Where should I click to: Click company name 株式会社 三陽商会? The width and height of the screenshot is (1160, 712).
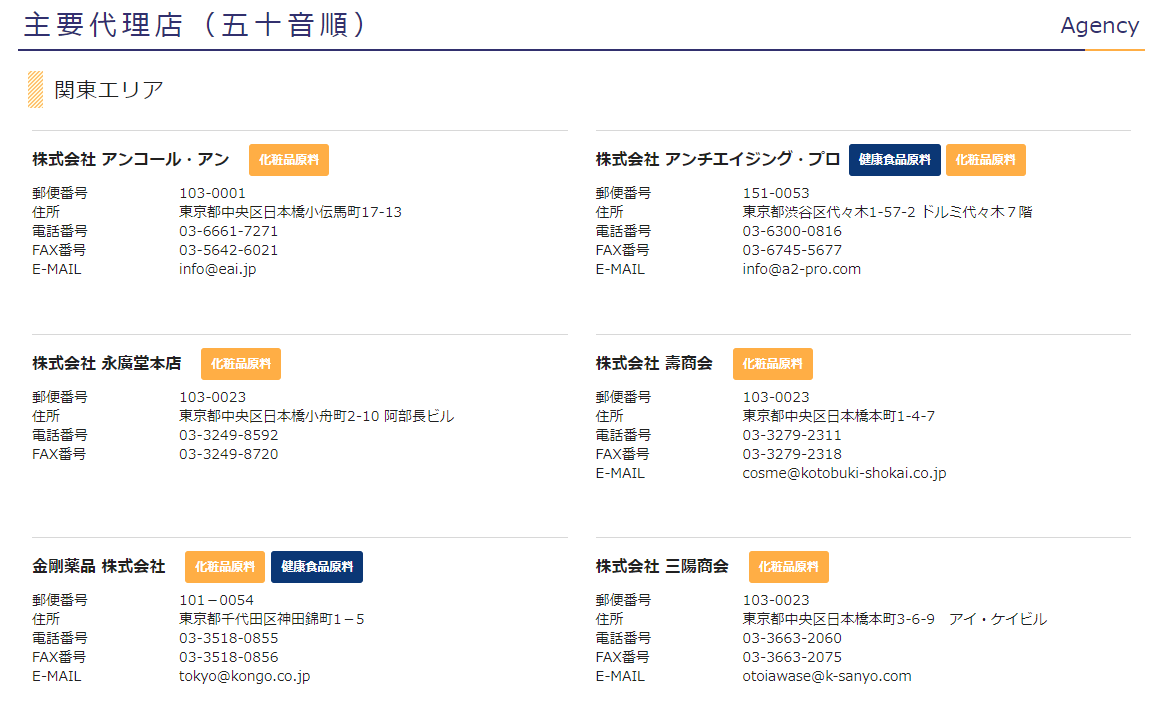pyautogui.click(x=662, y=566)
